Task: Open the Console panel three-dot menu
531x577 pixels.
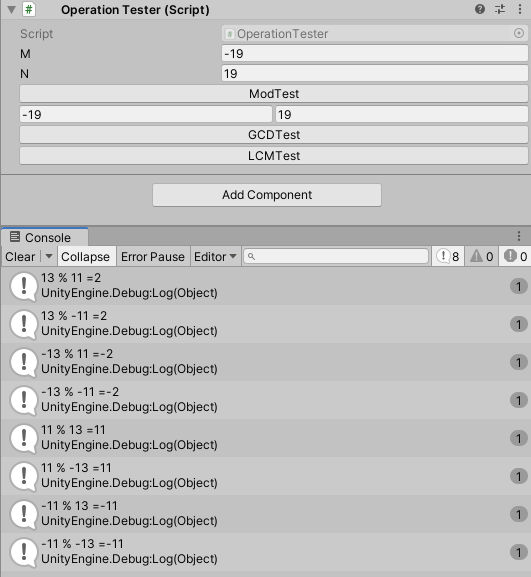Action: click(519, 236)
